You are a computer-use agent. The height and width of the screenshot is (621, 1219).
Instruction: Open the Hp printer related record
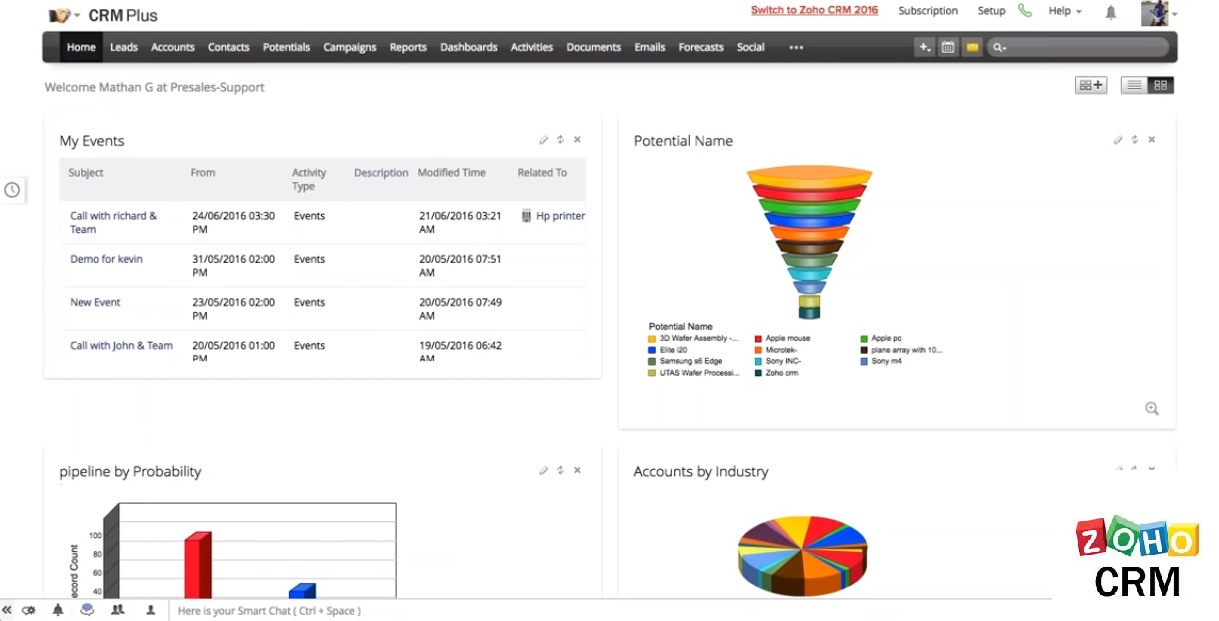[x=561, y=216]
